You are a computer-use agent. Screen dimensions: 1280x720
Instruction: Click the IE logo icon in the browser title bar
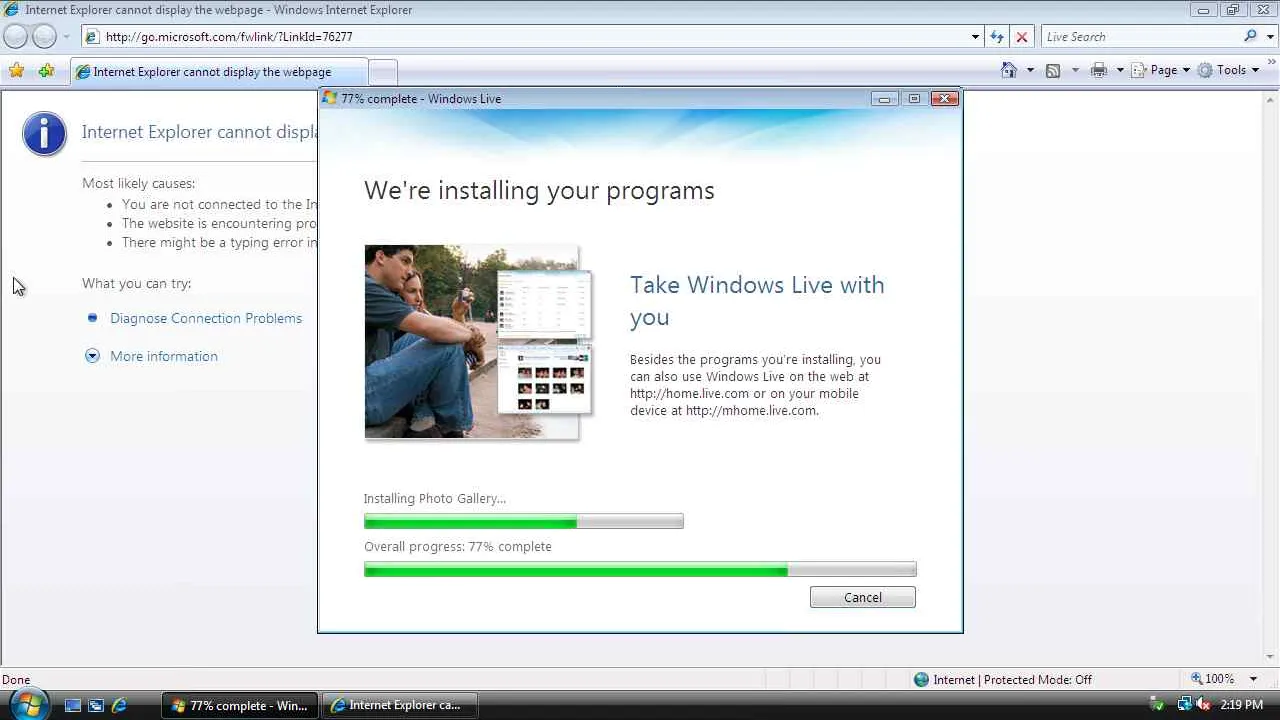coord(12,10)
